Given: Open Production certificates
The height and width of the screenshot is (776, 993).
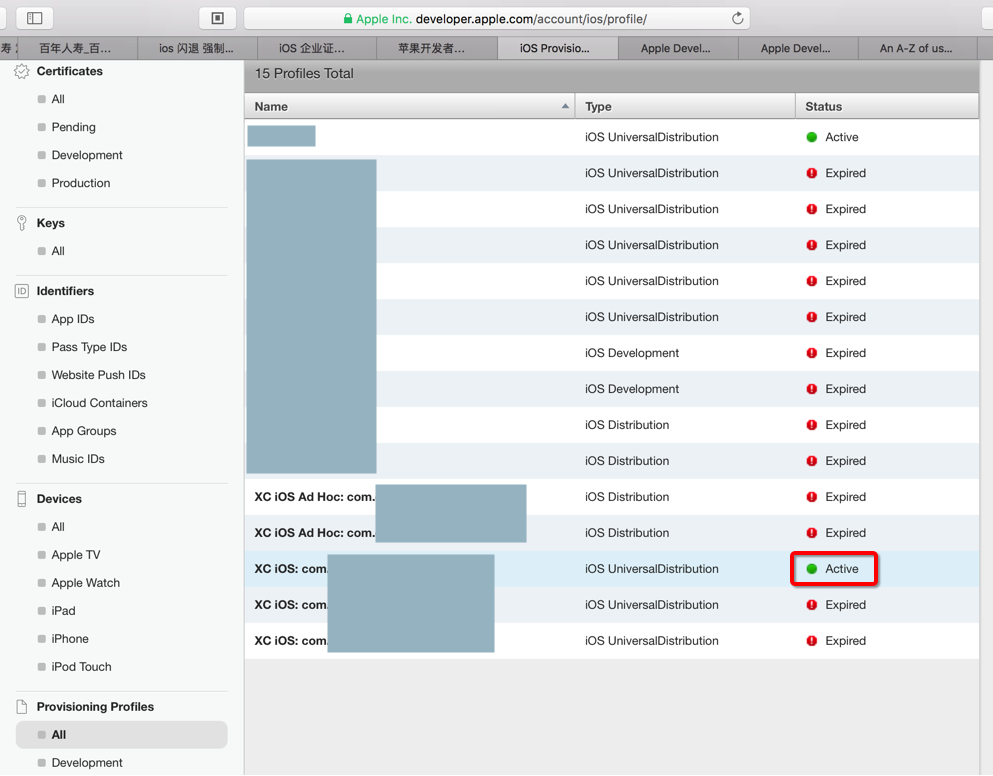Looking at the screenshot, I should (80, 183).
